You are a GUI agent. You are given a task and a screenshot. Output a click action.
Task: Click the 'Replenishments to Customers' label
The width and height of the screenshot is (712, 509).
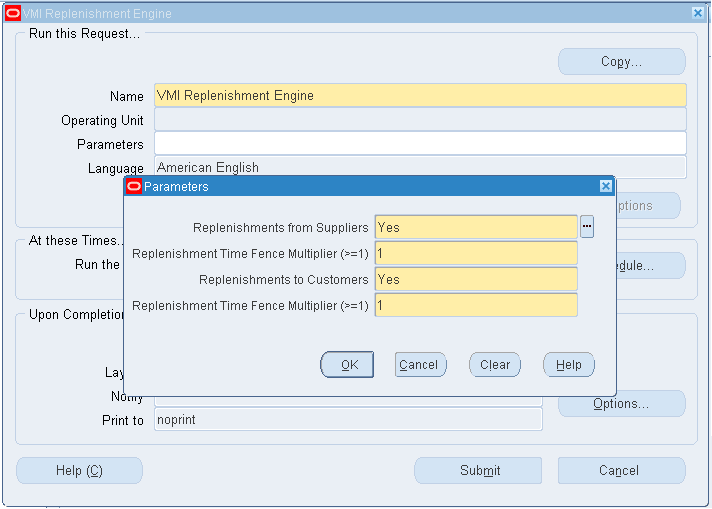pos(283,280)
